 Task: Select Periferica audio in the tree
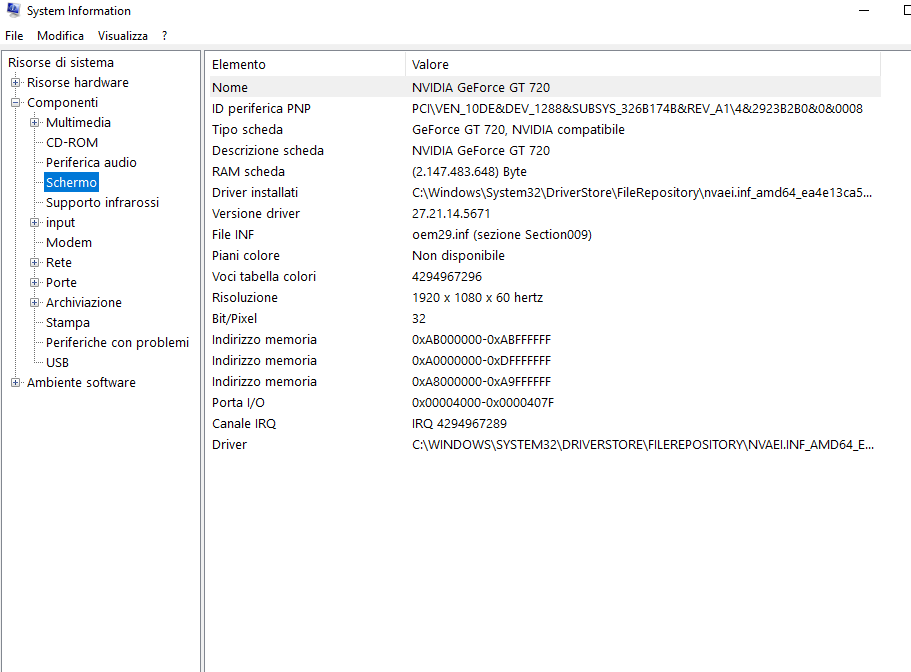[x=91, y=163]
